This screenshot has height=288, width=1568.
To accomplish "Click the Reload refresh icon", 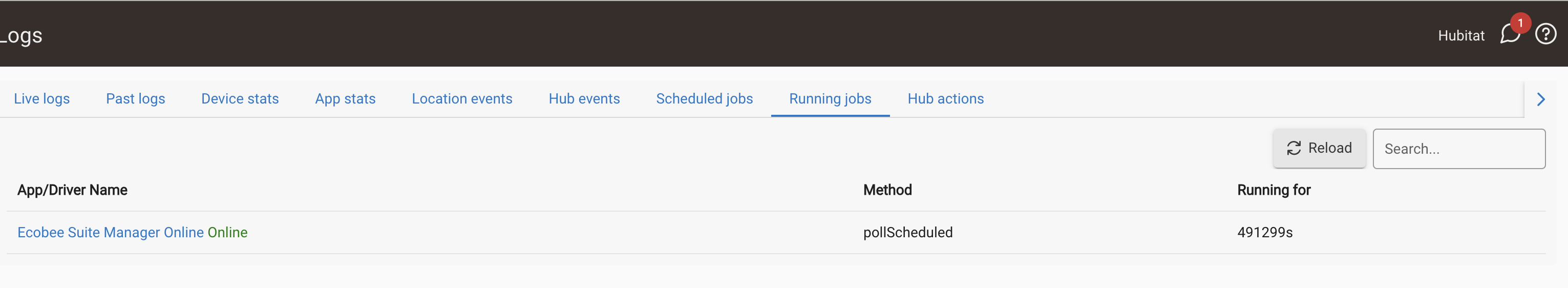I will (x=1294, y=148).
